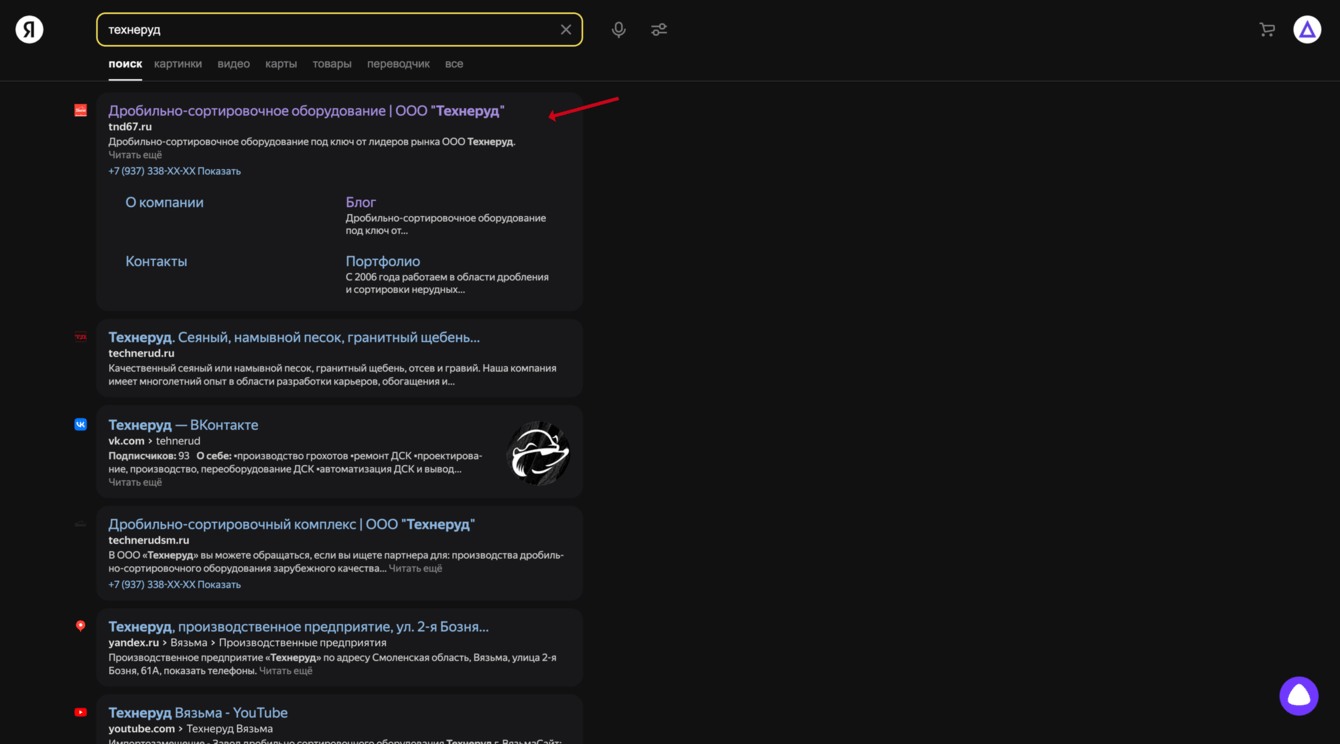1340x744 pixels.
Task: Open search settings sliders icon
Action: (659, 30)
